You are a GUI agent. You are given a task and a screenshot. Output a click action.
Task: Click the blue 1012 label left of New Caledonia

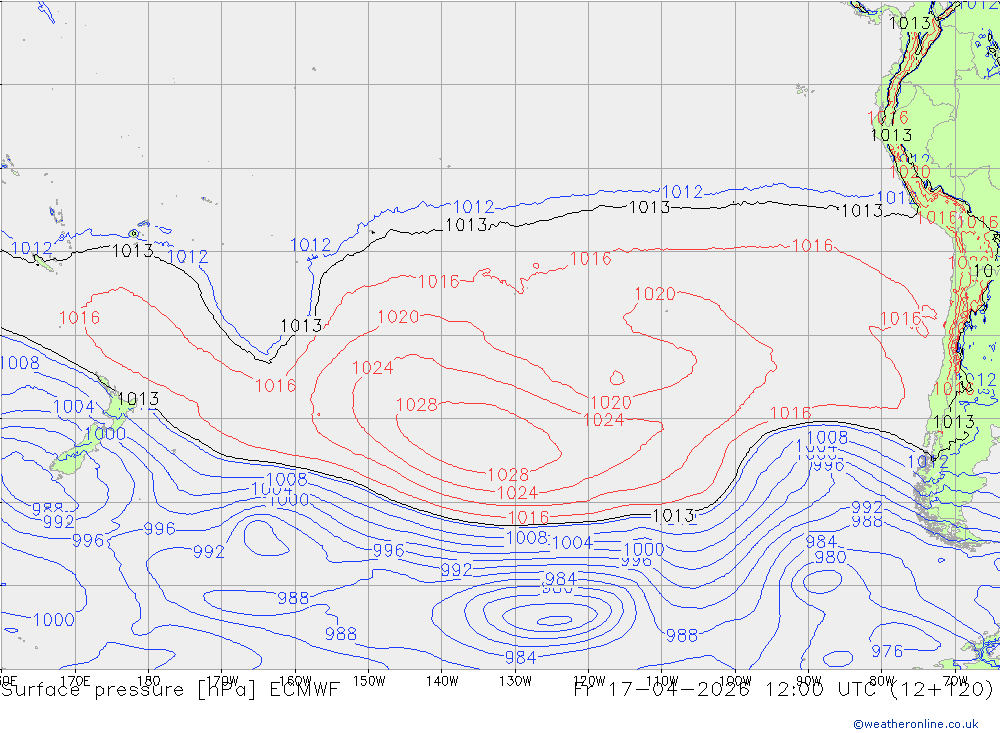(x=32, y=248)
